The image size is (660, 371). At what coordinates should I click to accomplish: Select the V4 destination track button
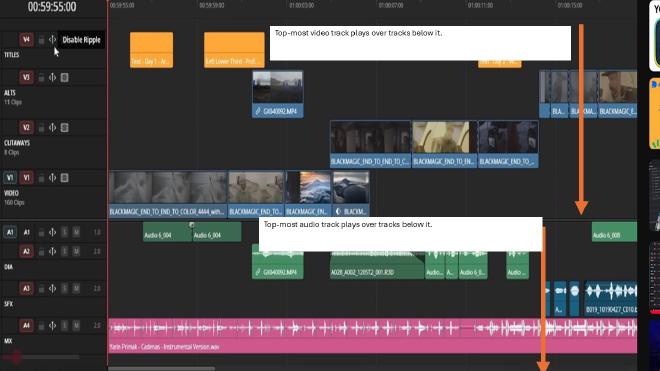click(26, 40)
